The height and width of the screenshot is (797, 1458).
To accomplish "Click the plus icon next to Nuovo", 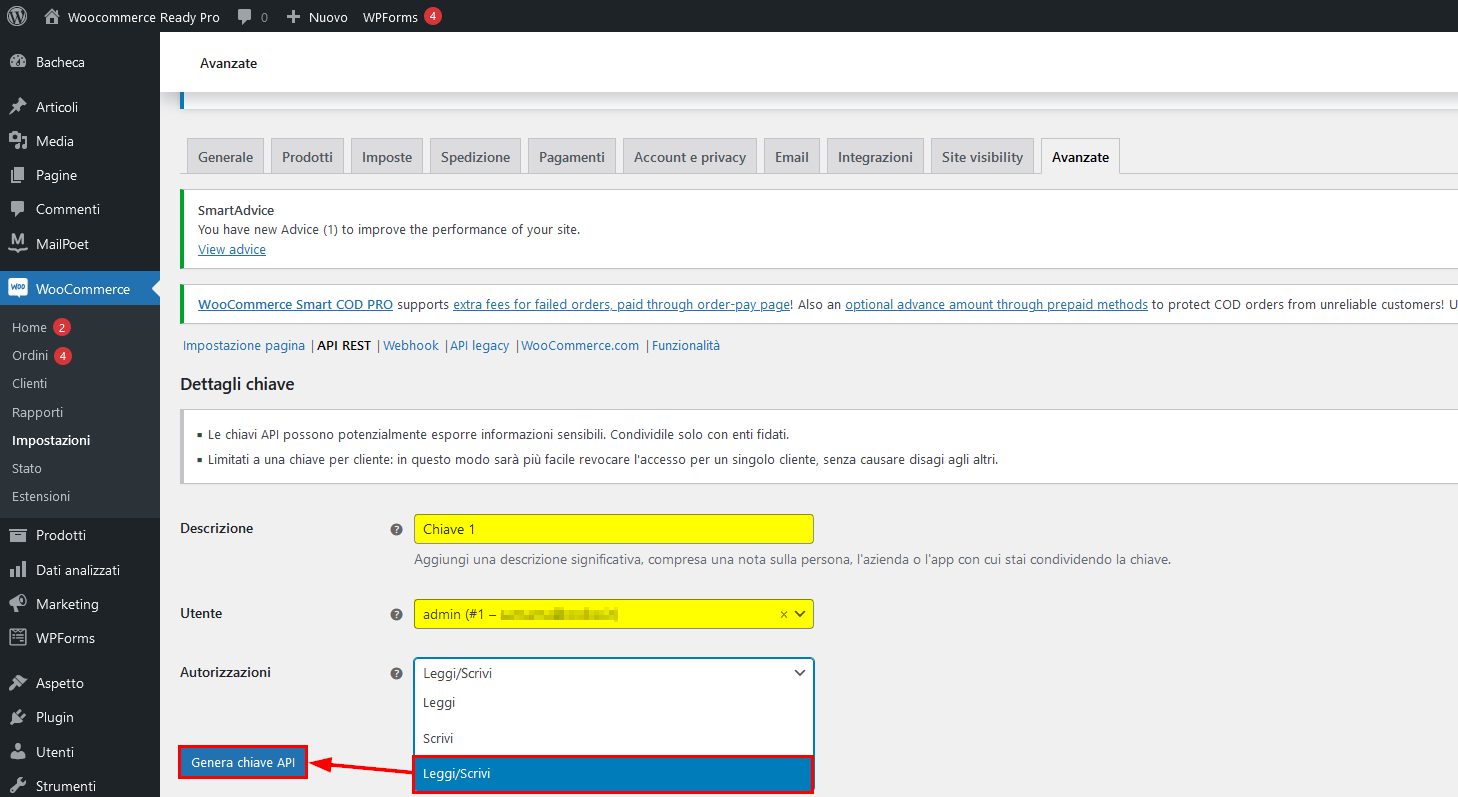I will pos(293,17).
